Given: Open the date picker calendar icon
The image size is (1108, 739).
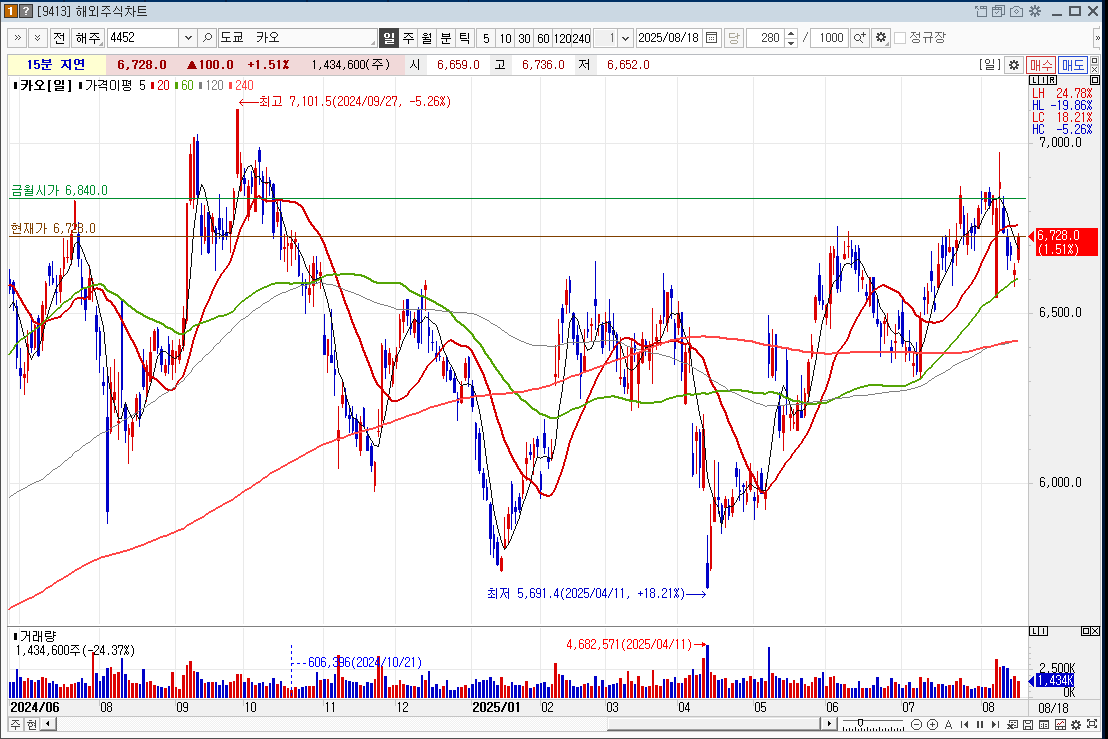Looking at the screenshot, I should point(712,38).
